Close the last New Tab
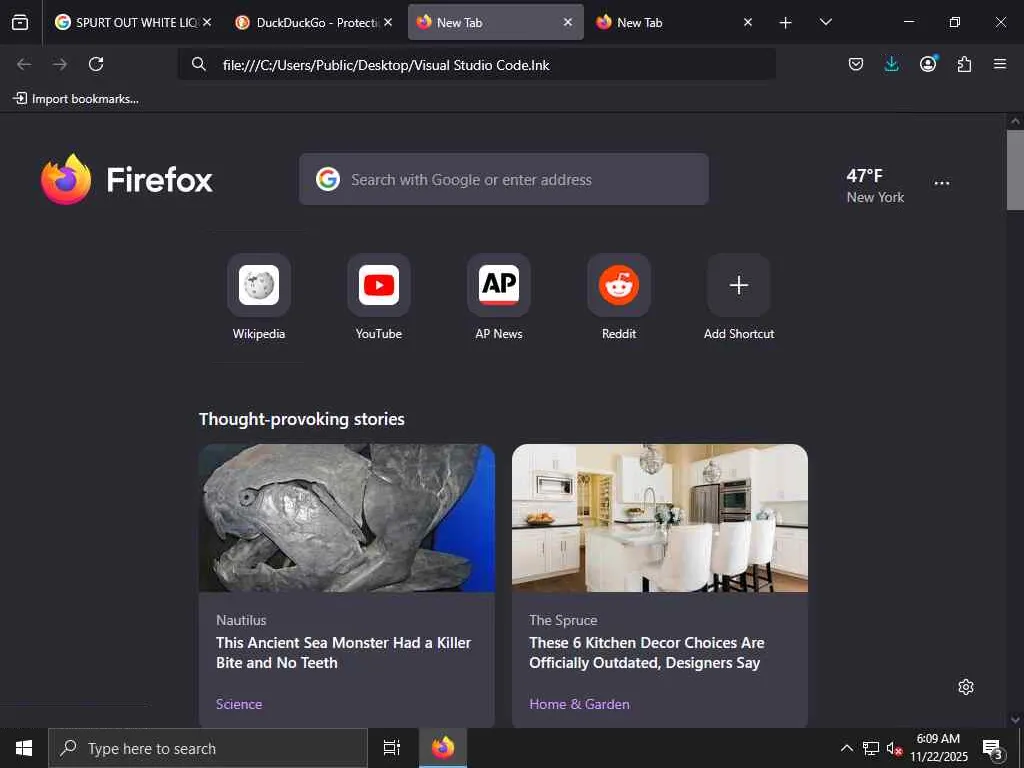This screenshot has width=1024, height=768. pyautogui.click(x=748, y=22)
